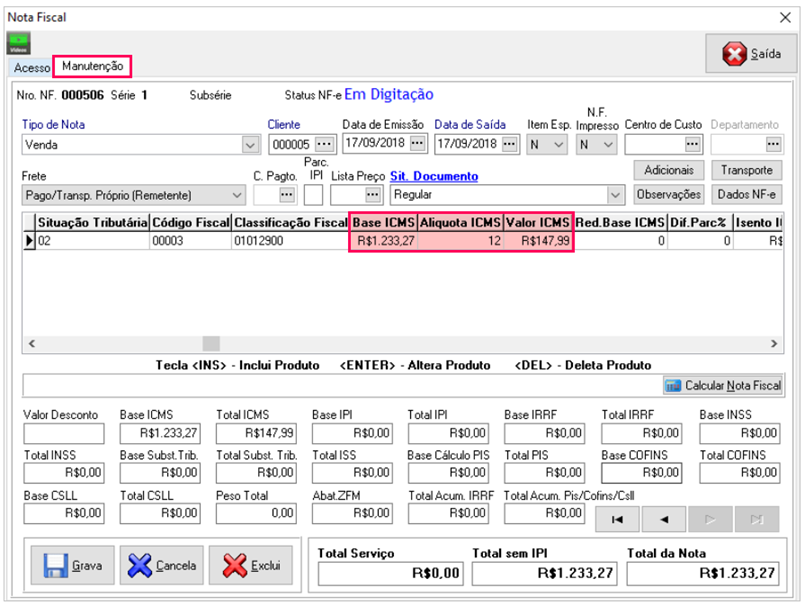The height and width of the screenshot is (605, 805).
Task: Open Data de Saída calendar picker
Action: point(510,144)
